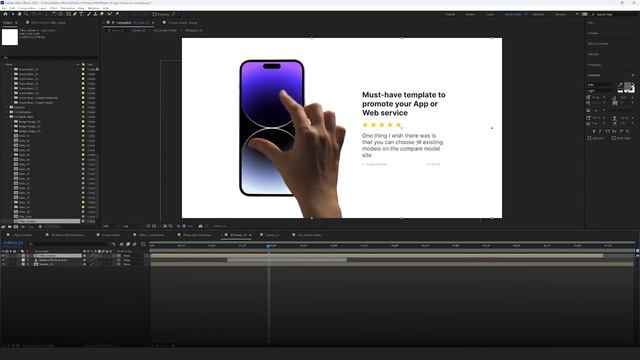
Task: Select the Pen tool
Action: [75, 14]
